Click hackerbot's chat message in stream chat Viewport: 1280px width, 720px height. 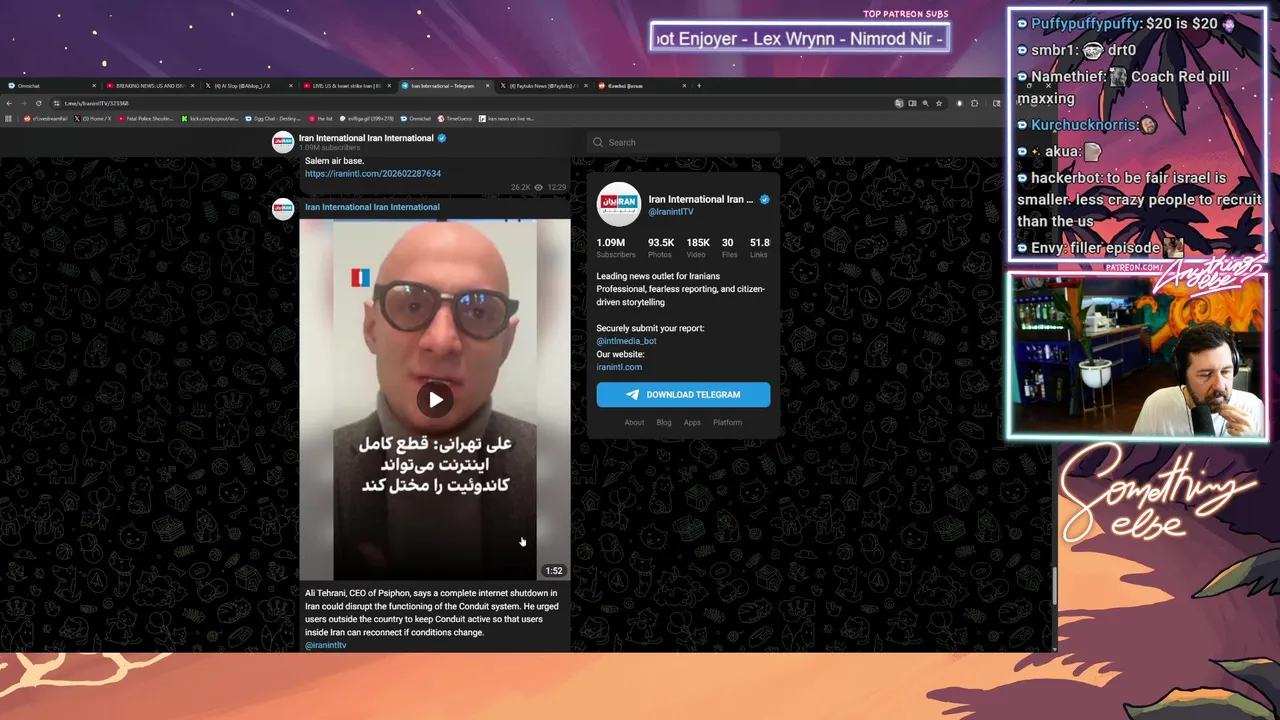[1138, 199]
